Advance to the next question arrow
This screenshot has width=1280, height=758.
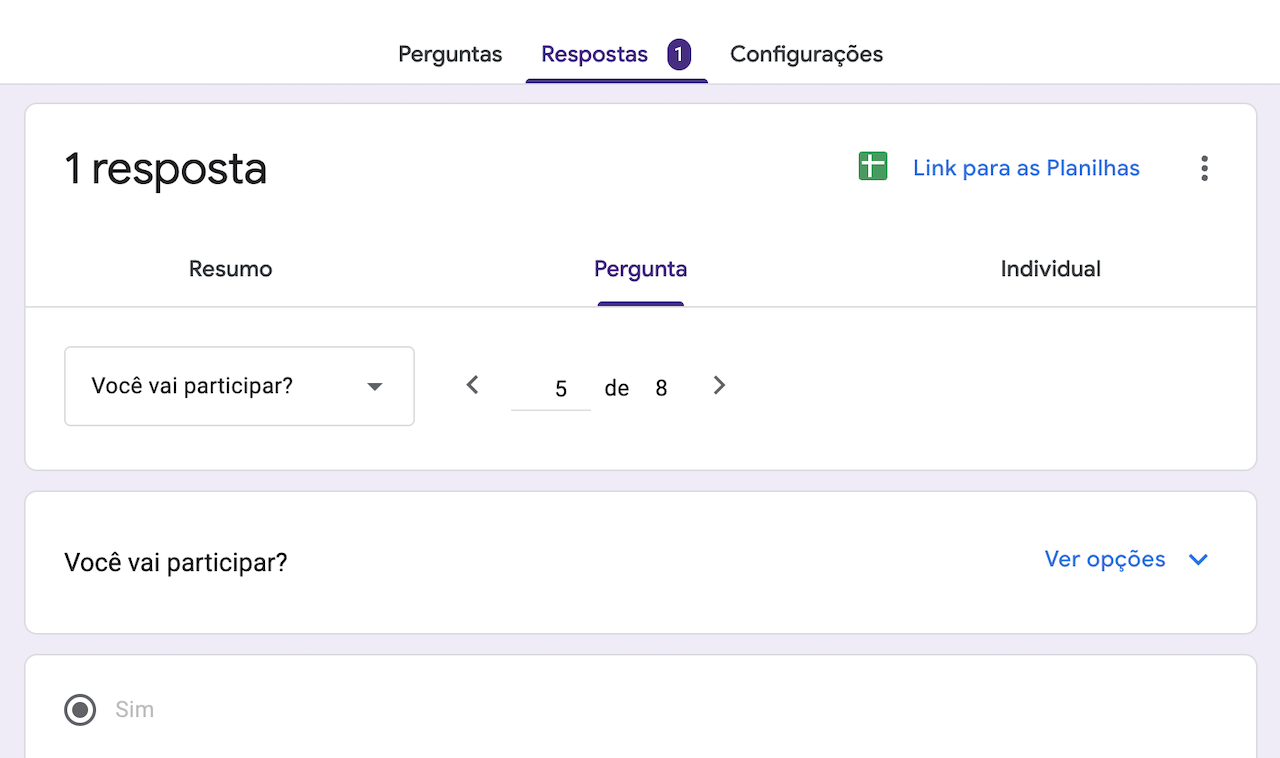click(x=719, y=385)
